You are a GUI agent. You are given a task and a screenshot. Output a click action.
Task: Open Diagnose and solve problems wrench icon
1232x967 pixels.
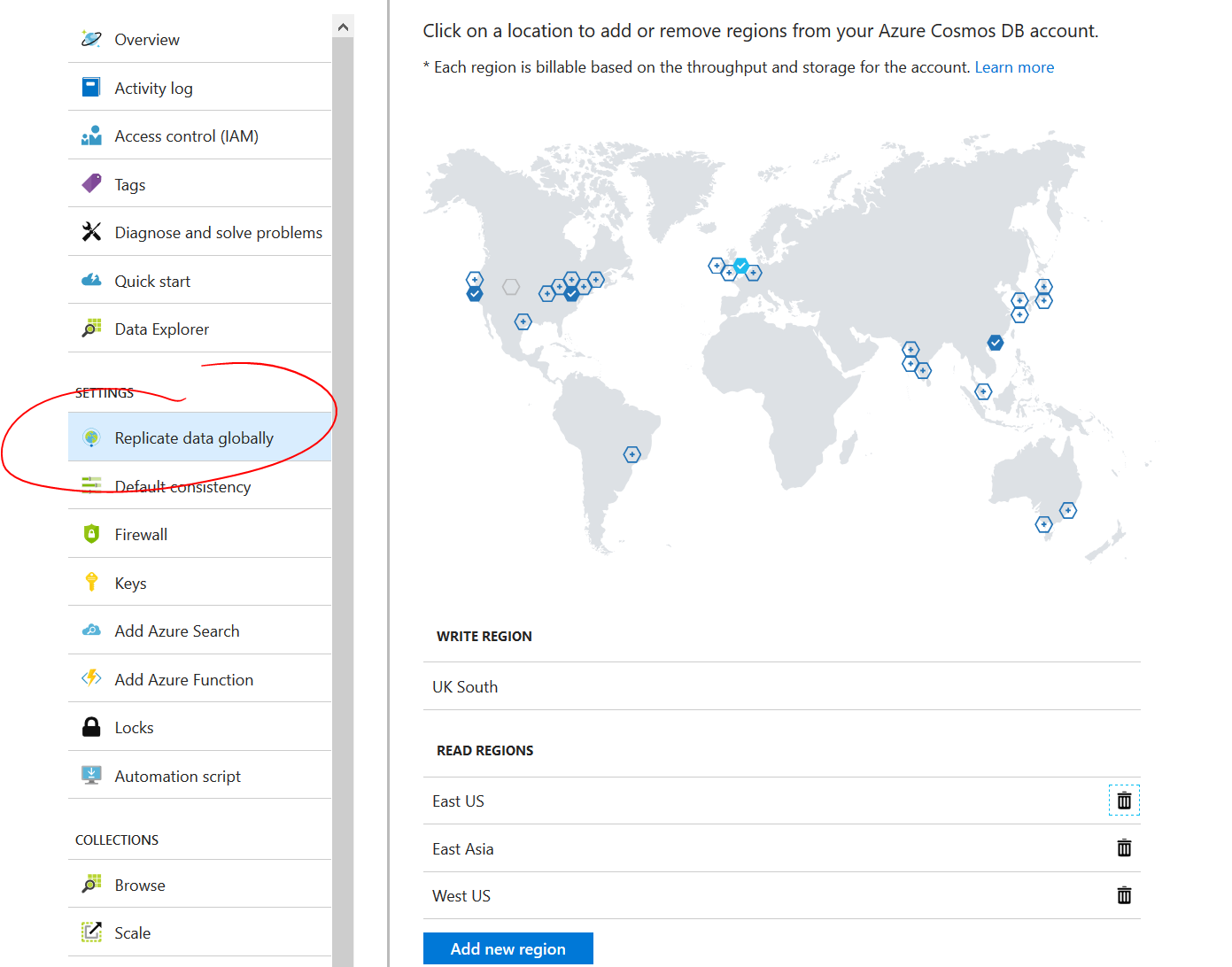coord(91,231)
